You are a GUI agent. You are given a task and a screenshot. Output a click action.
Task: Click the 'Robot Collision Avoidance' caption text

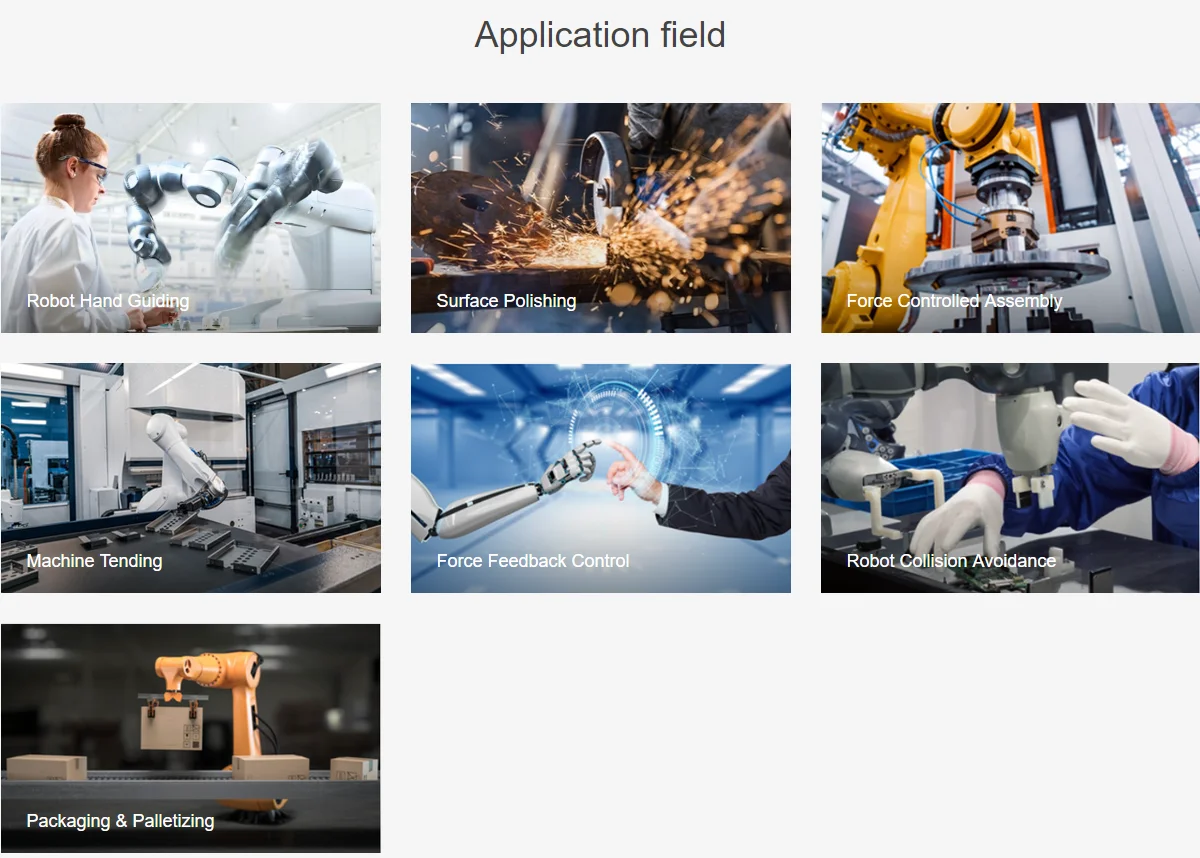[x=951, y=561]
